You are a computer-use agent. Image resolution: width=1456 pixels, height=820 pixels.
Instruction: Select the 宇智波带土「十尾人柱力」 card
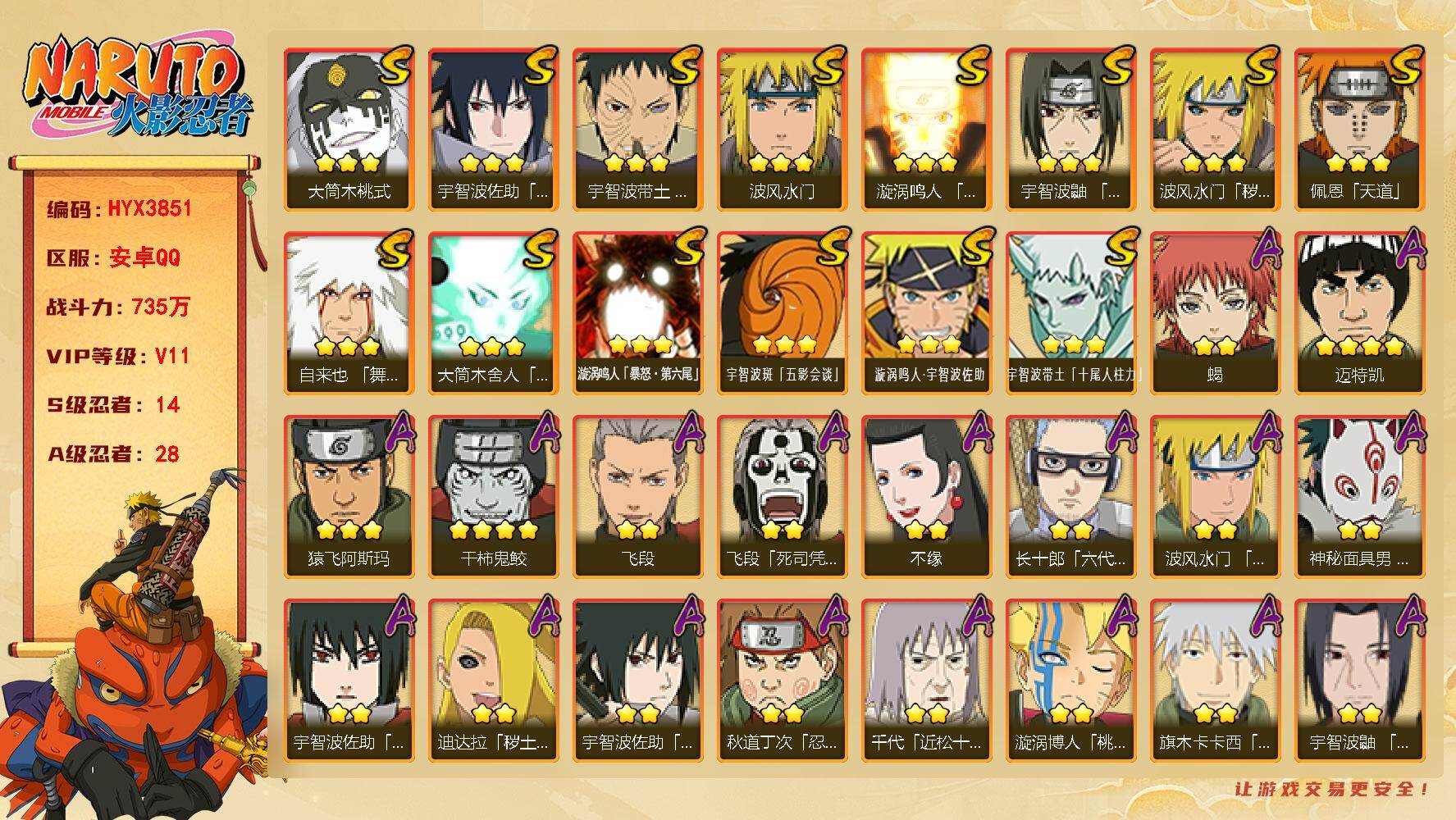point(1071,313)
